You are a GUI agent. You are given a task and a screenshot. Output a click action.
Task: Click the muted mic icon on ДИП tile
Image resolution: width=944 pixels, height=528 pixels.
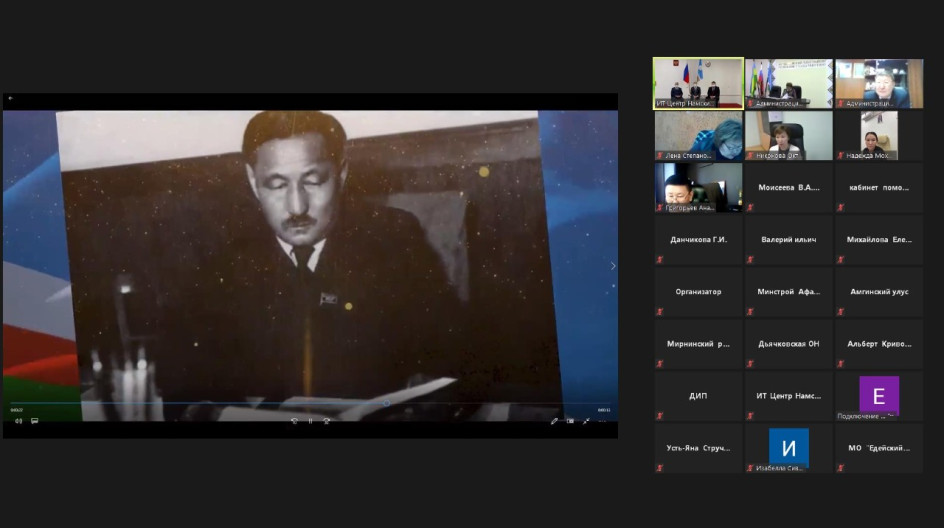tap(660, 415)
